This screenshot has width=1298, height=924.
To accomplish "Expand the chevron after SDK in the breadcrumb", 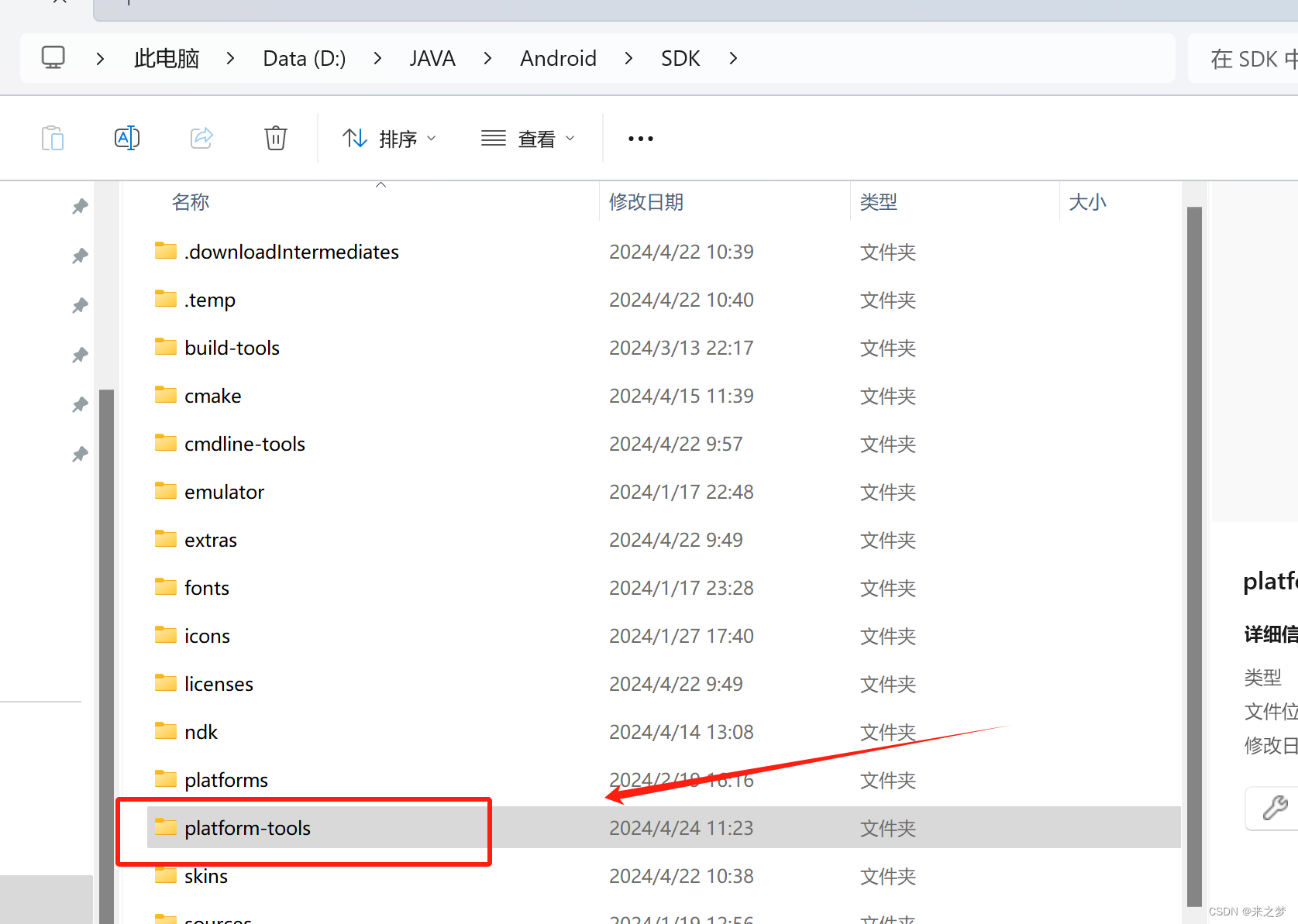I will pyautogui.click(x=732, y=57).
